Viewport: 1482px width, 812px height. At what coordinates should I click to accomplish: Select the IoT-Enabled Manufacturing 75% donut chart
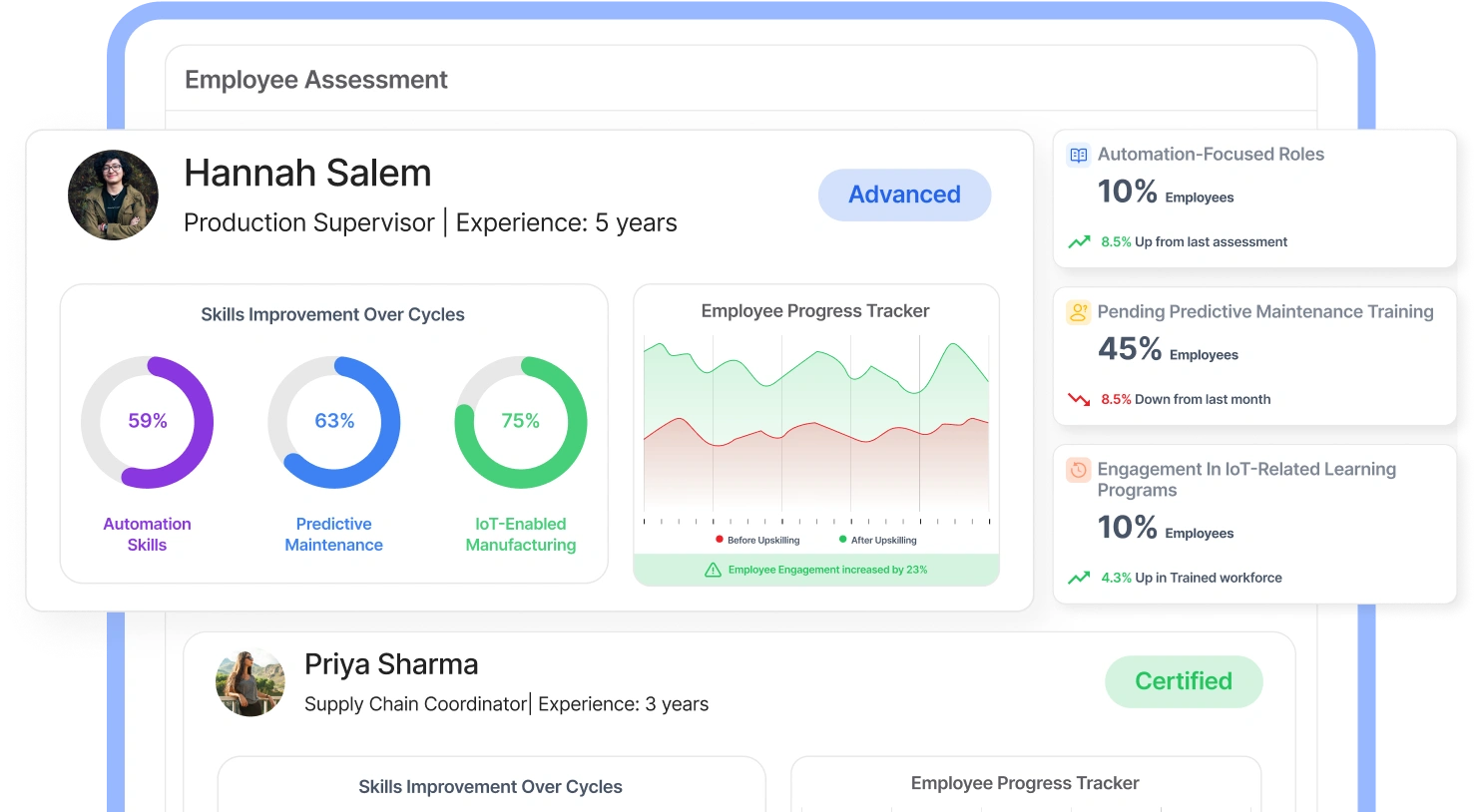pyautogui.click(x=521, y=422)
